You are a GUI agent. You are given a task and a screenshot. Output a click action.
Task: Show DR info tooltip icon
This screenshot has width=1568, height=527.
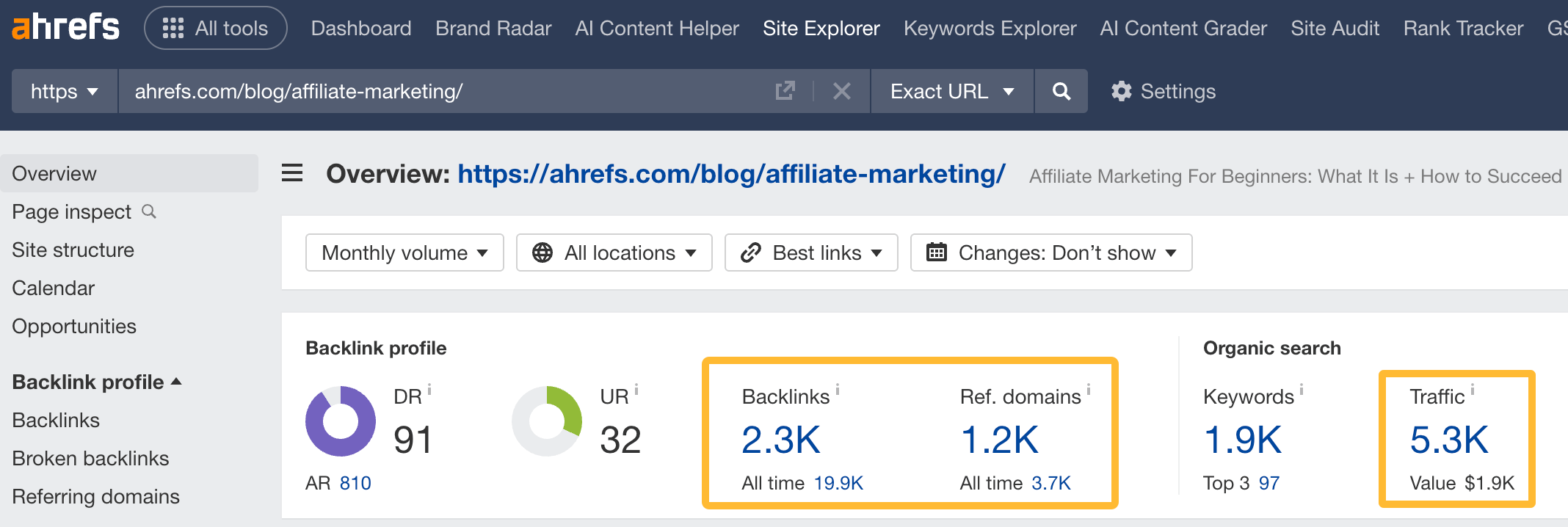coord(429,390)
